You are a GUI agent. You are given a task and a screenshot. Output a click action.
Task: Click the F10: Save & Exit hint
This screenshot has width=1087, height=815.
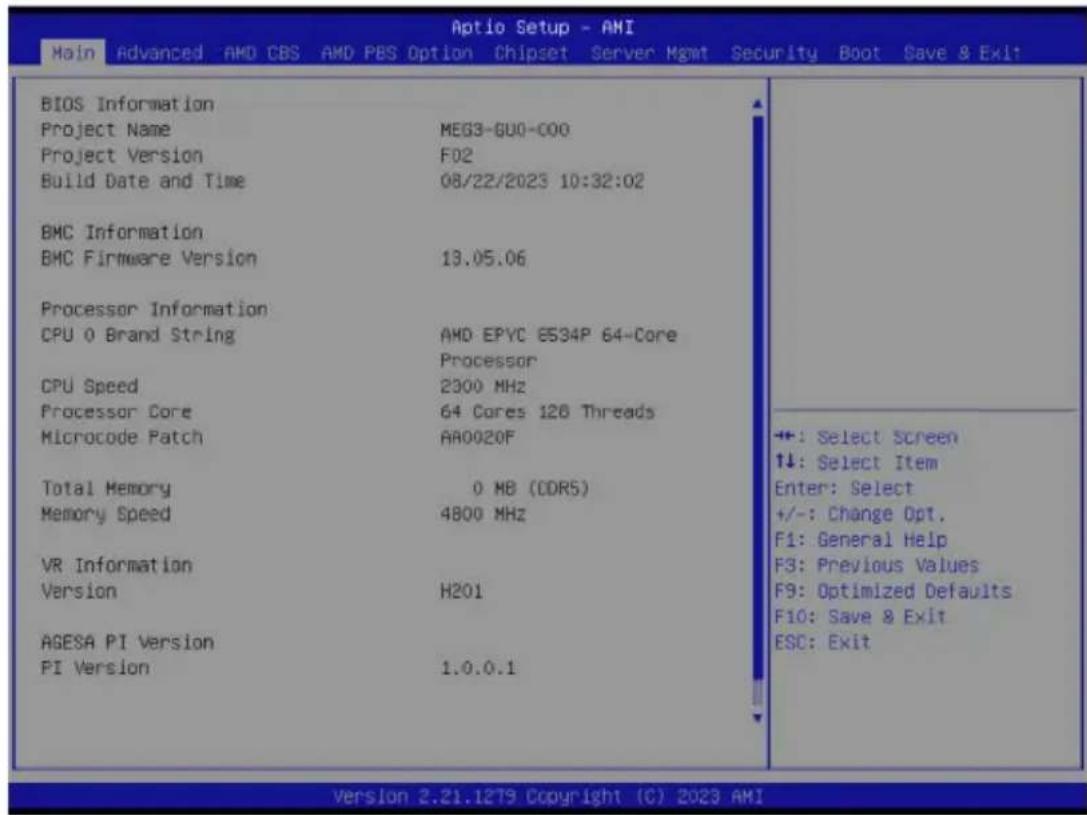860,617
